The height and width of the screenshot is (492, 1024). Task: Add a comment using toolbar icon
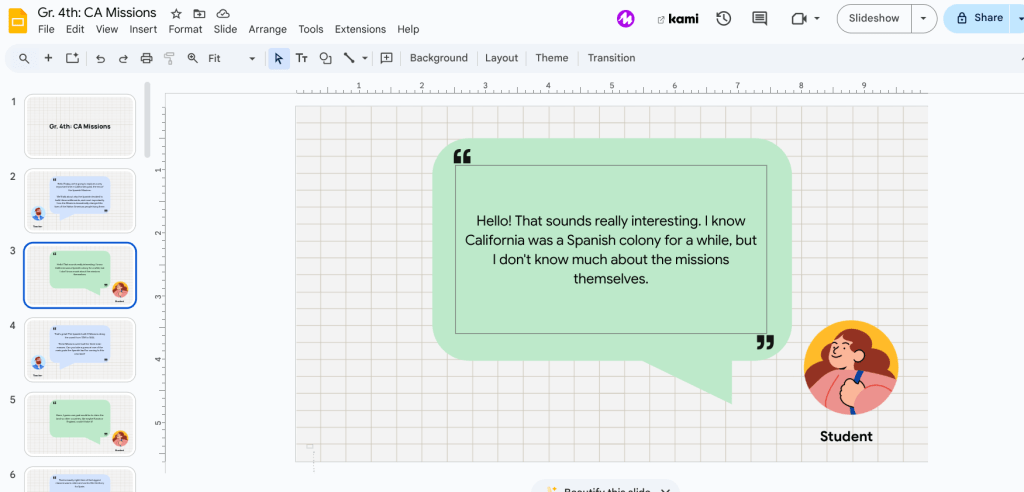[x=387, y=58]
